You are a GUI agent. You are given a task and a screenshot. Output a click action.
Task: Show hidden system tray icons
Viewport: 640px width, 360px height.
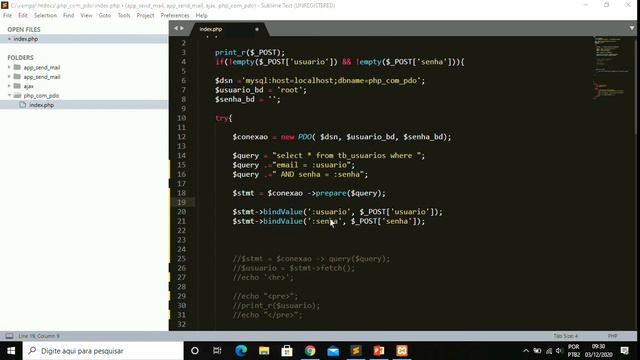(x=526, y=351)
